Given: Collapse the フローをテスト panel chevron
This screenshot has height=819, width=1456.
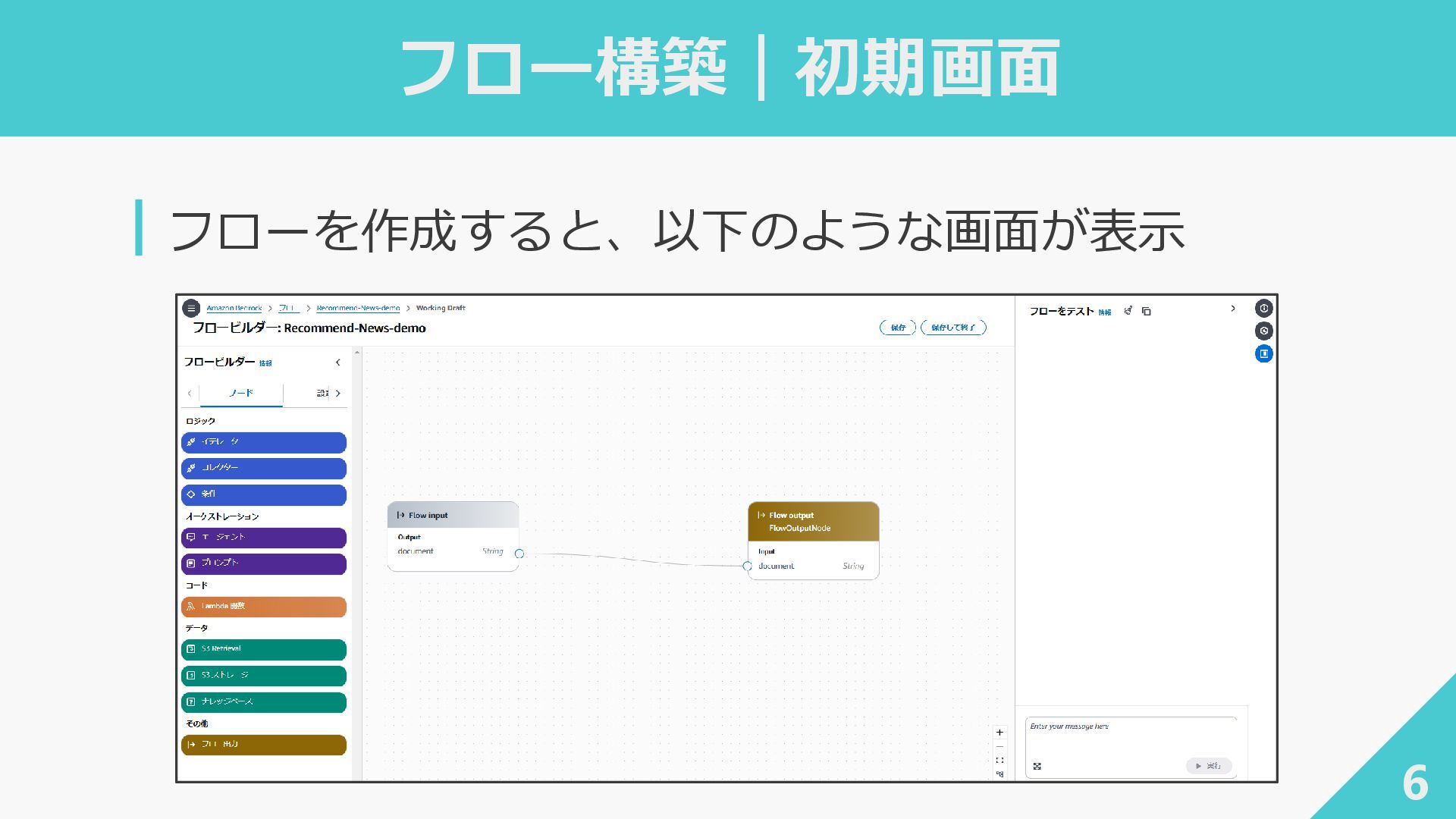Looking at the screenshot, I should [x=1233, y=309].
